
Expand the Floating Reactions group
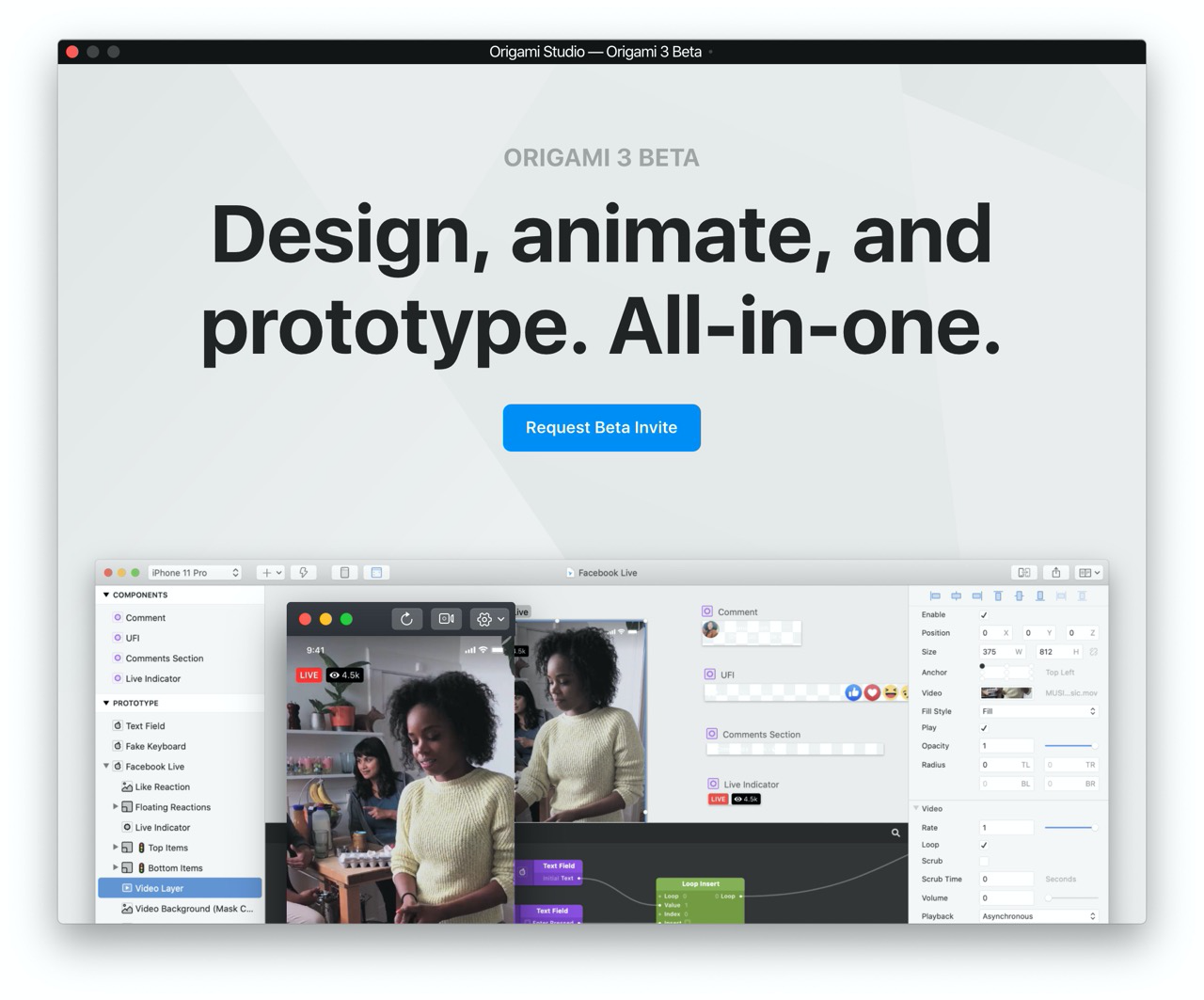(x=116, y=806)
